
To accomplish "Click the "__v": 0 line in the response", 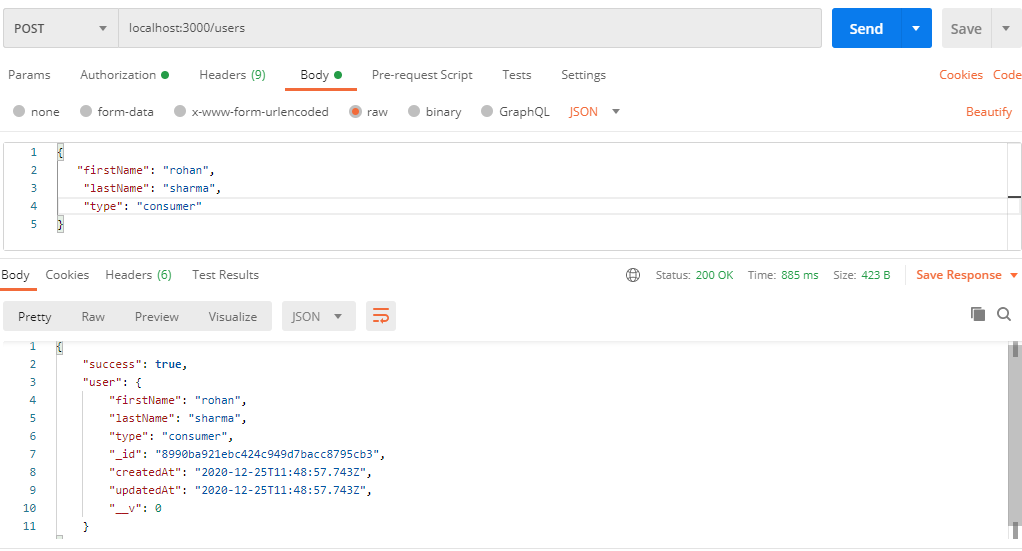I will [x=135, y=508].
